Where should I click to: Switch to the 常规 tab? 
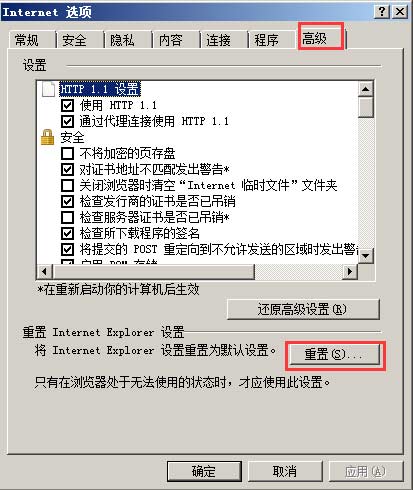27,40
